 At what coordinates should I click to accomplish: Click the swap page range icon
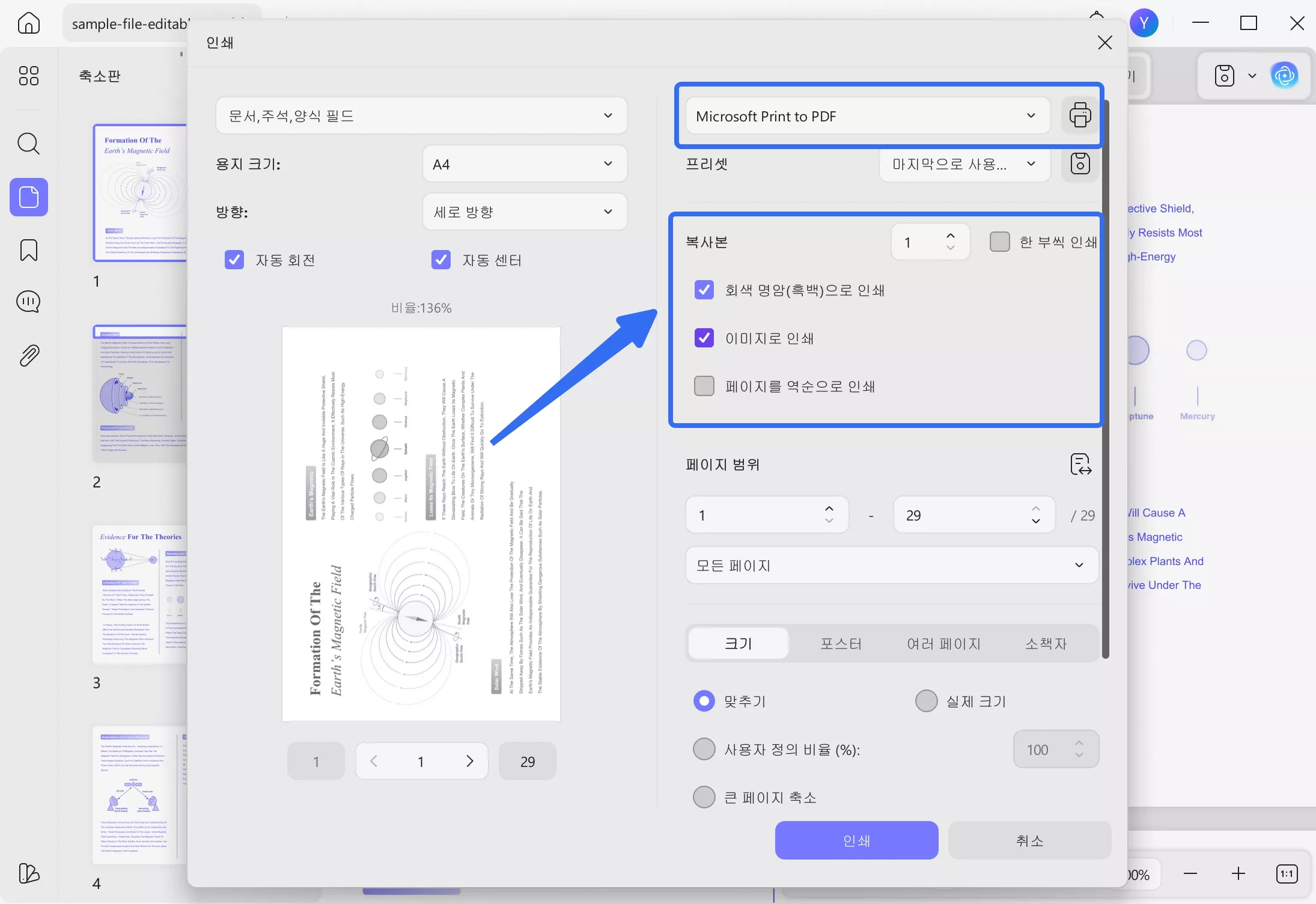pos(1080,465)
